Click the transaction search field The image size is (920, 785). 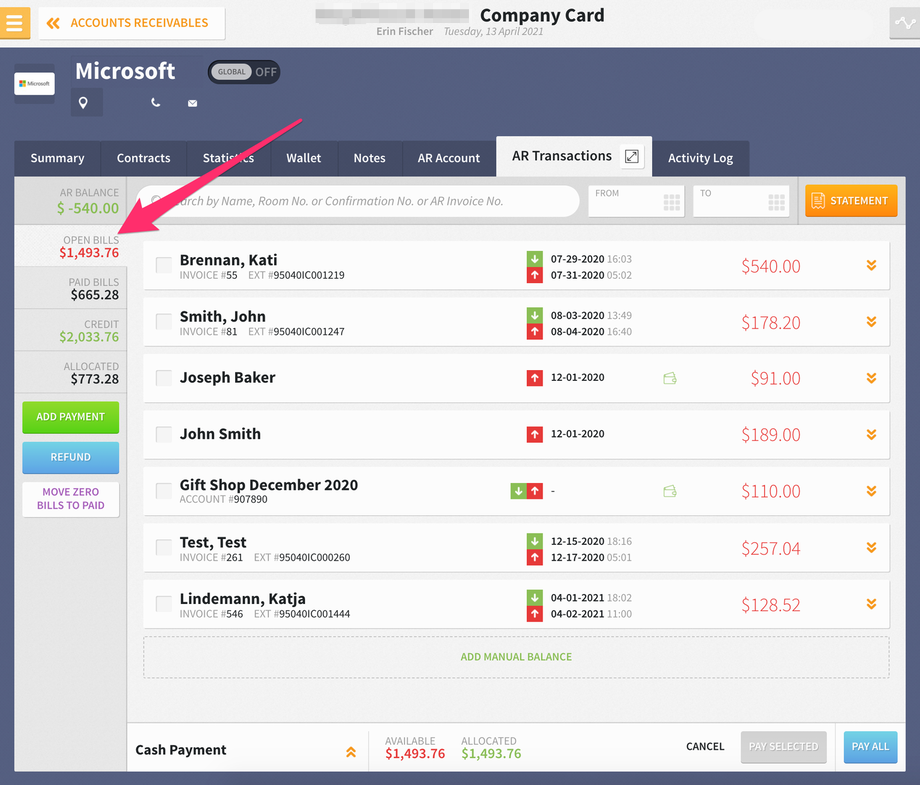click(358, 201)
